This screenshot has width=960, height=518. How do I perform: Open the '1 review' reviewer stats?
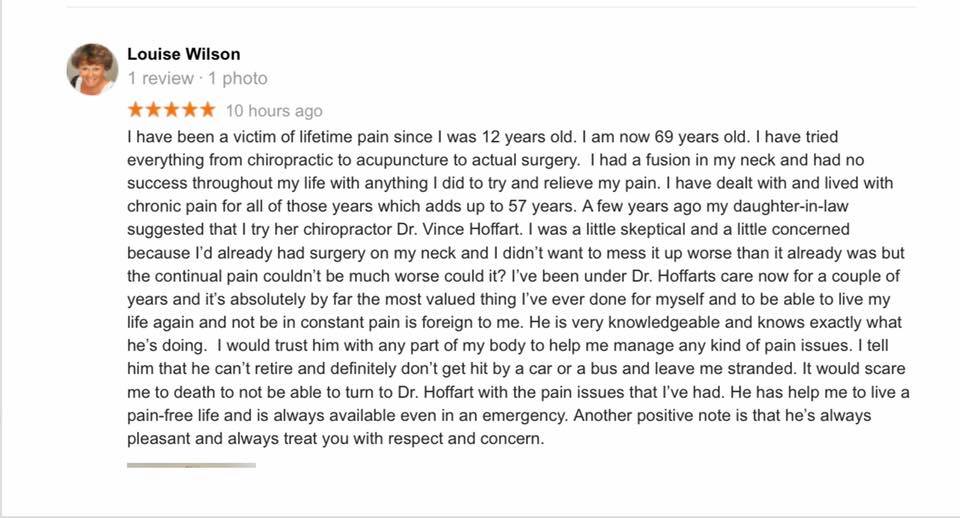(160, 78)
